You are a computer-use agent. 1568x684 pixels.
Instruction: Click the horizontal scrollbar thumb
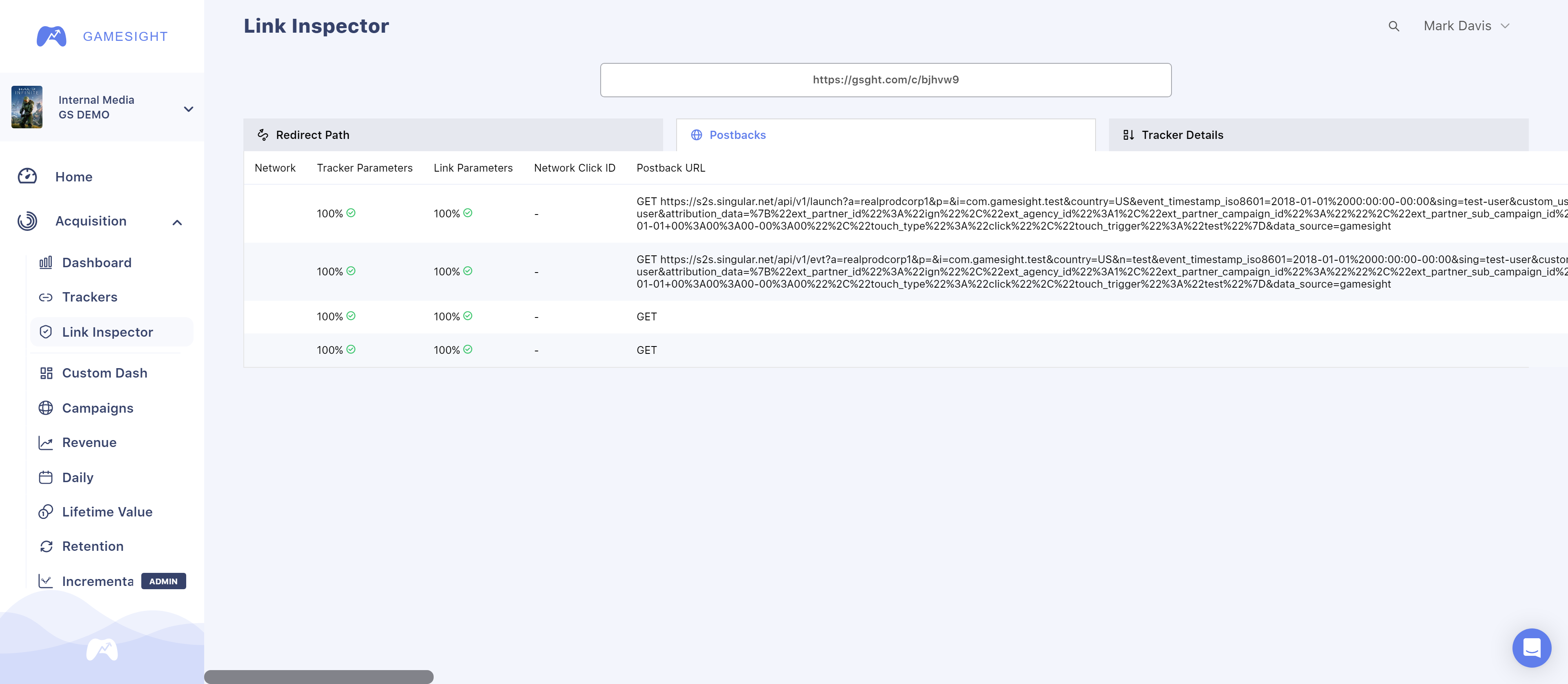319,677
